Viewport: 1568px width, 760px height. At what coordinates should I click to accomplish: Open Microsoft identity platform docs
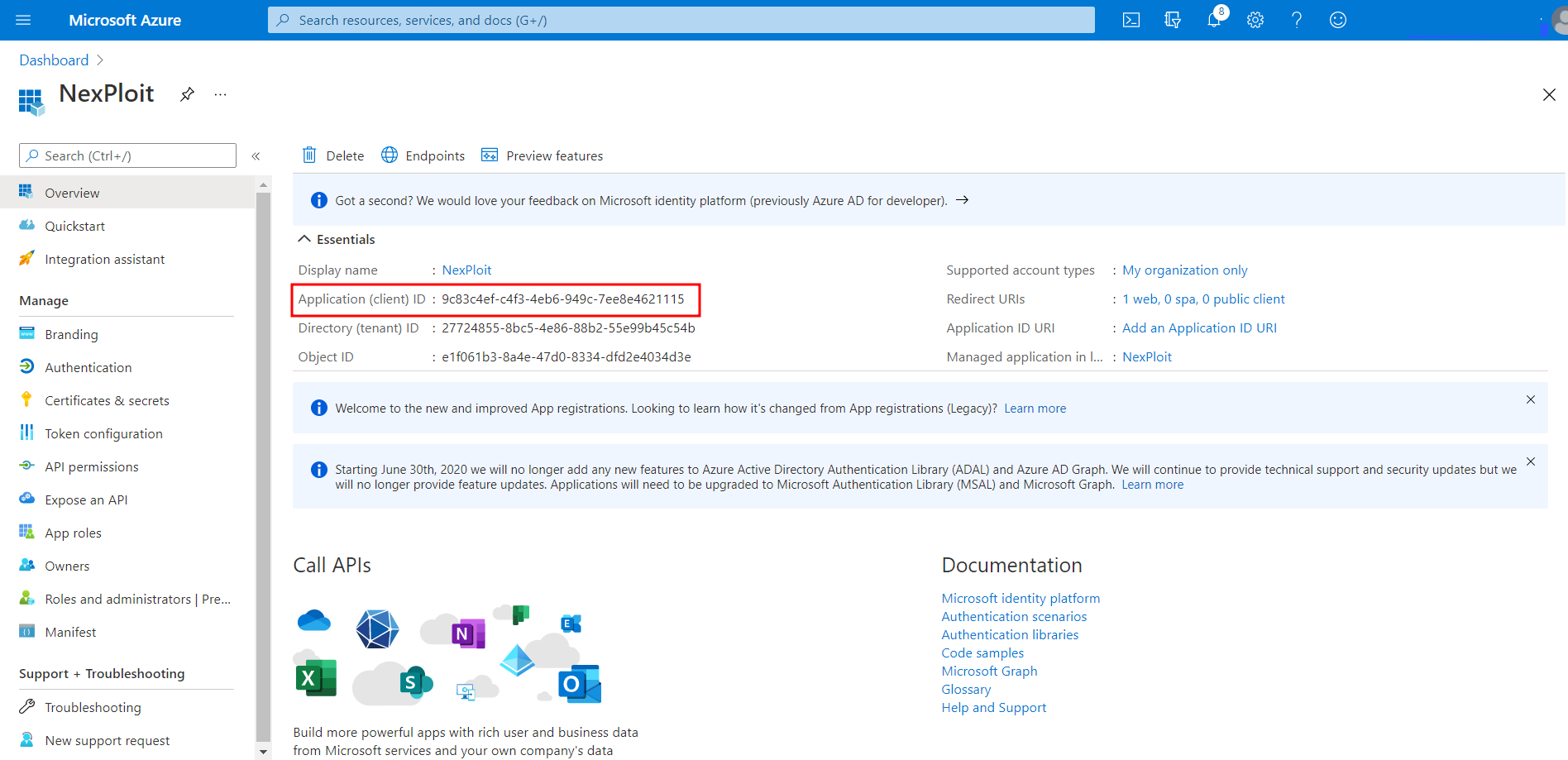tap(1021, 598)
